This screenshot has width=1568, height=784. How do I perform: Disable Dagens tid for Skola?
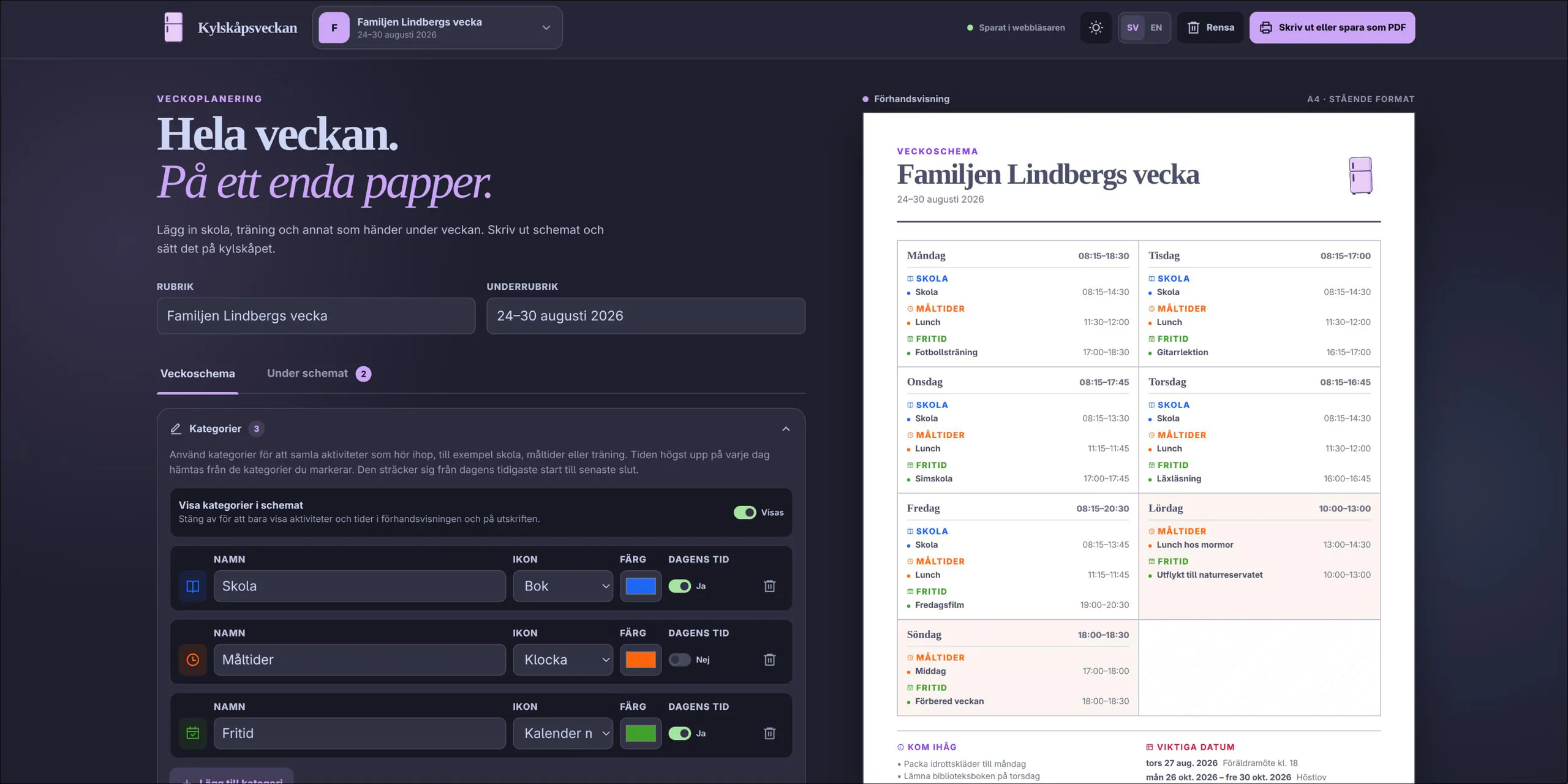679,586
